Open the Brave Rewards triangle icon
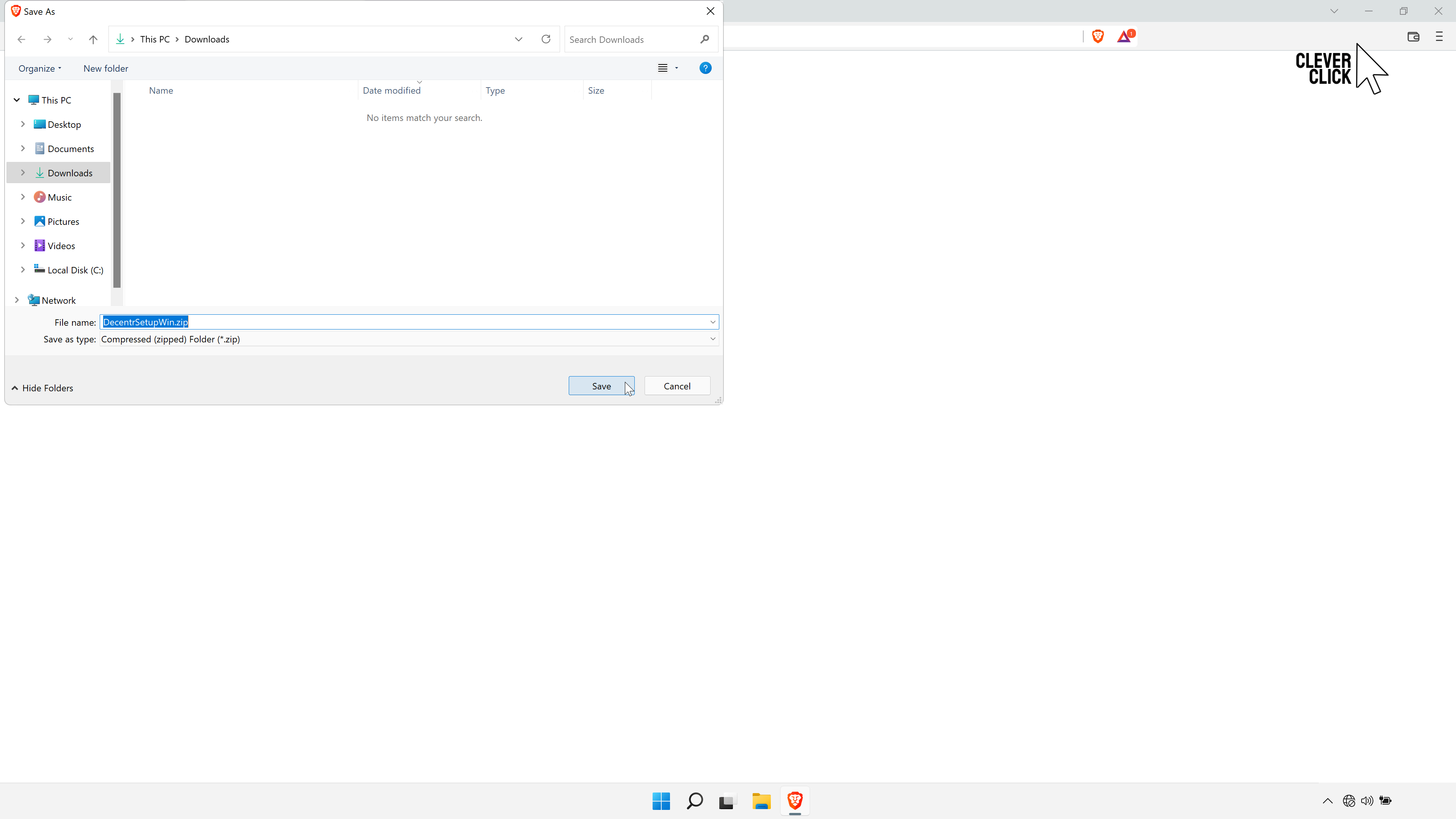The image size is (1456, 819). click(x=1124, y=37)
